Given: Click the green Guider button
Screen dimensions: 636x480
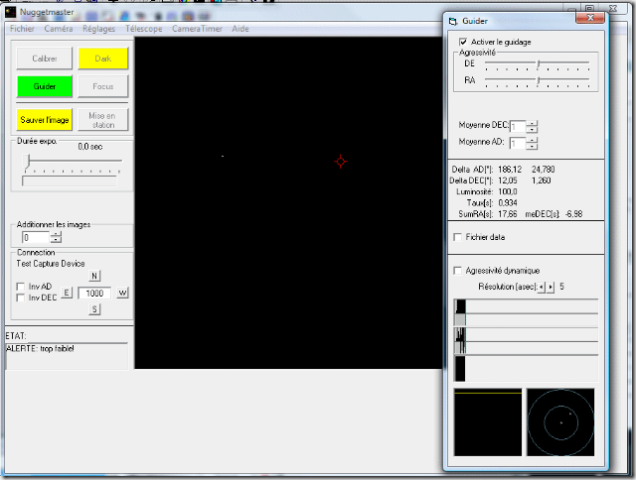Looking at the screenshot, I should tap(45, 86).
